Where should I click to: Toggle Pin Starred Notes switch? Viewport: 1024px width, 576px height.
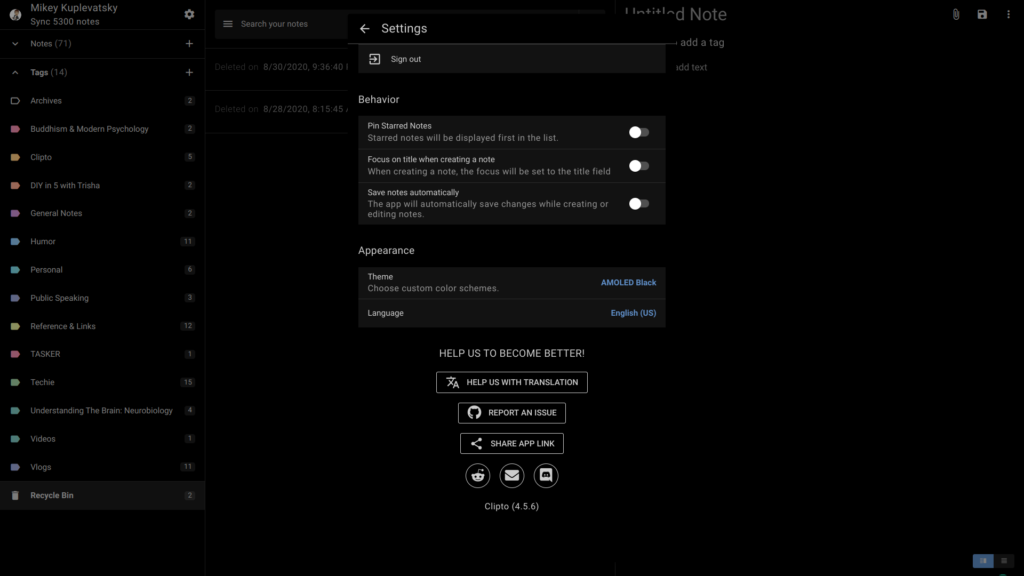(639, 133)
